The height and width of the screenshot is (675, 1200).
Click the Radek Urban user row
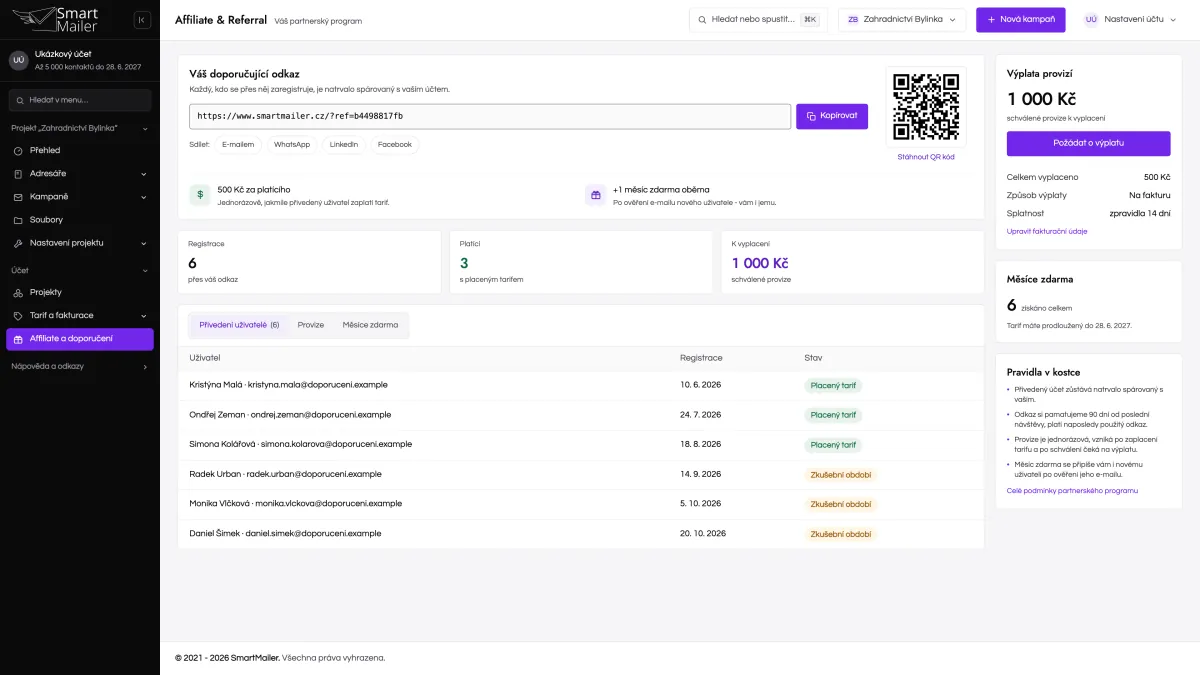tap(581, 474)
